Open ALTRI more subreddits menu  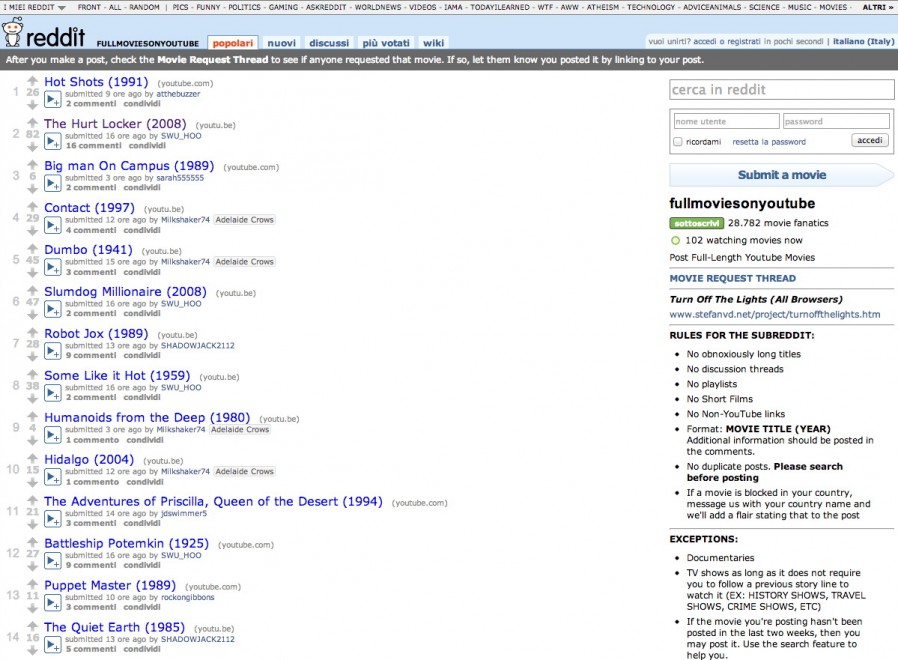tap(878, 7)
